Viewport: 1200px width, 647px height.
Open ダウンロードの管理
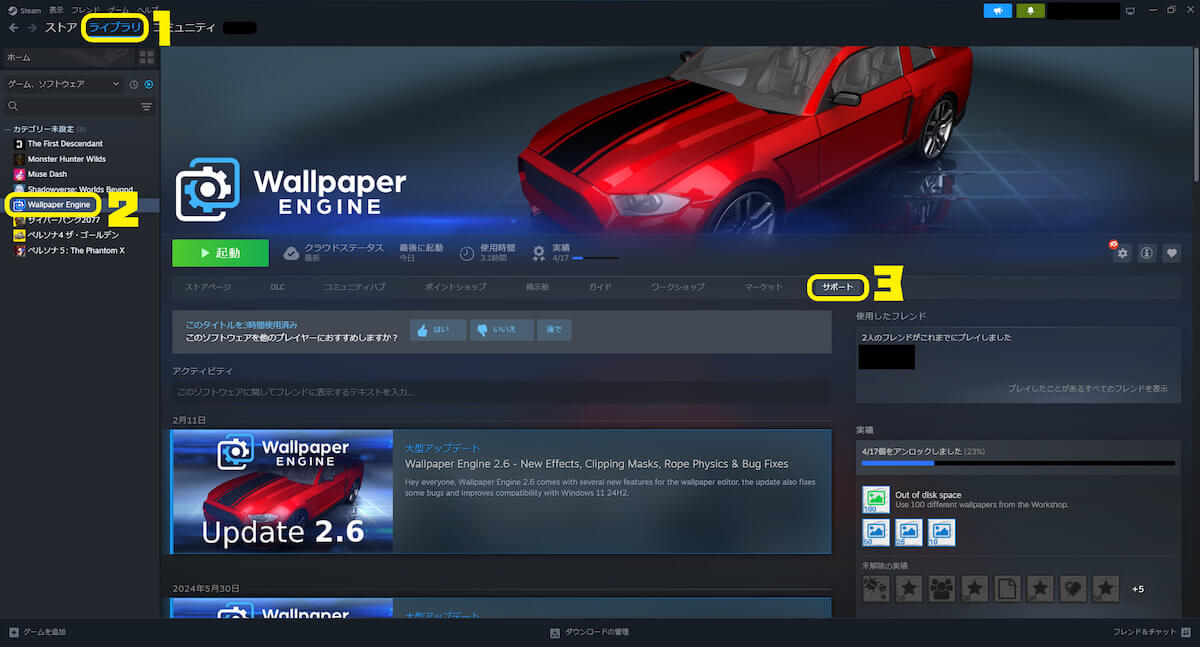(589, 632)
